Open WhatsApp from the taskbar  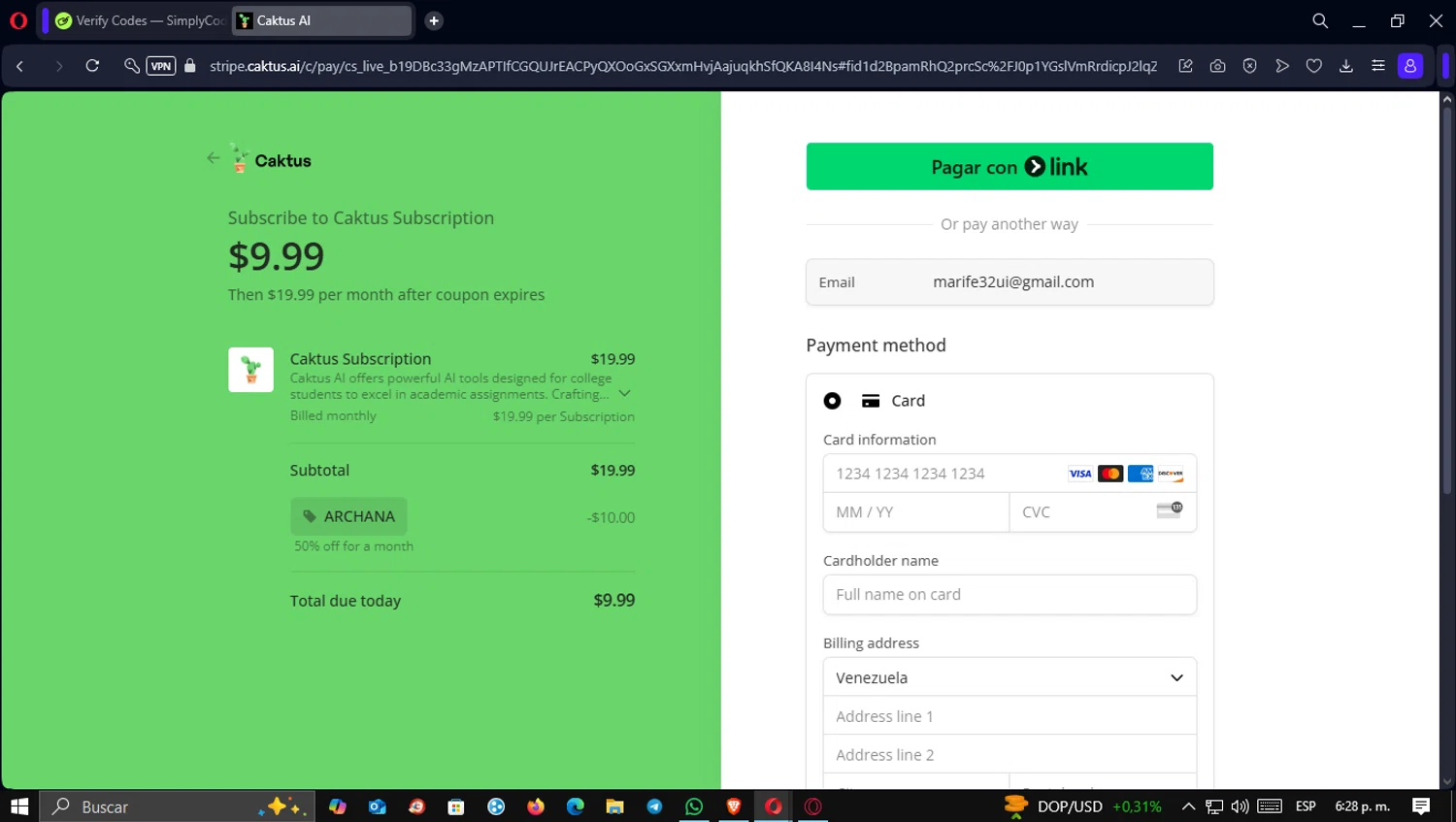[x=694, y=806]
